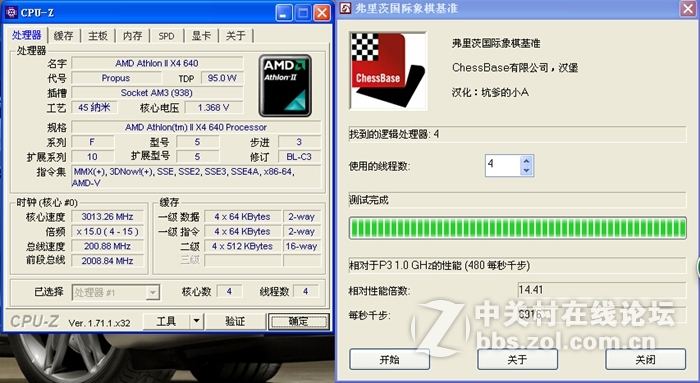Screen dimensions: 700x383
Task: Click the 2008.84 MHz value
Action: click(107, 261)
